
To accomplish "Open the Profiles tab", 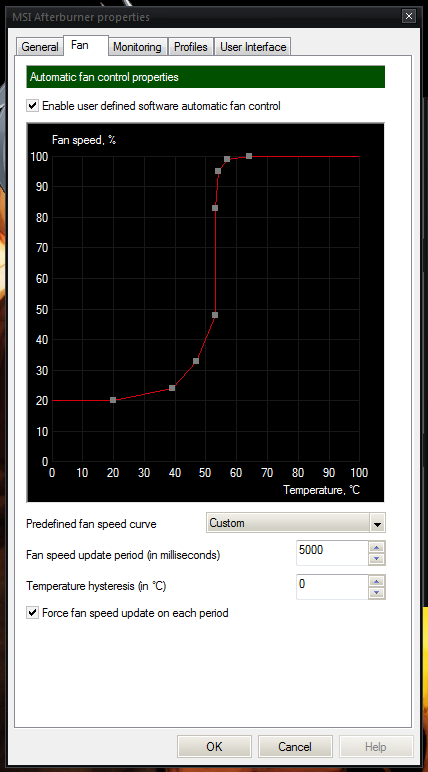I will pyautogui.click(x=191, y=47).
